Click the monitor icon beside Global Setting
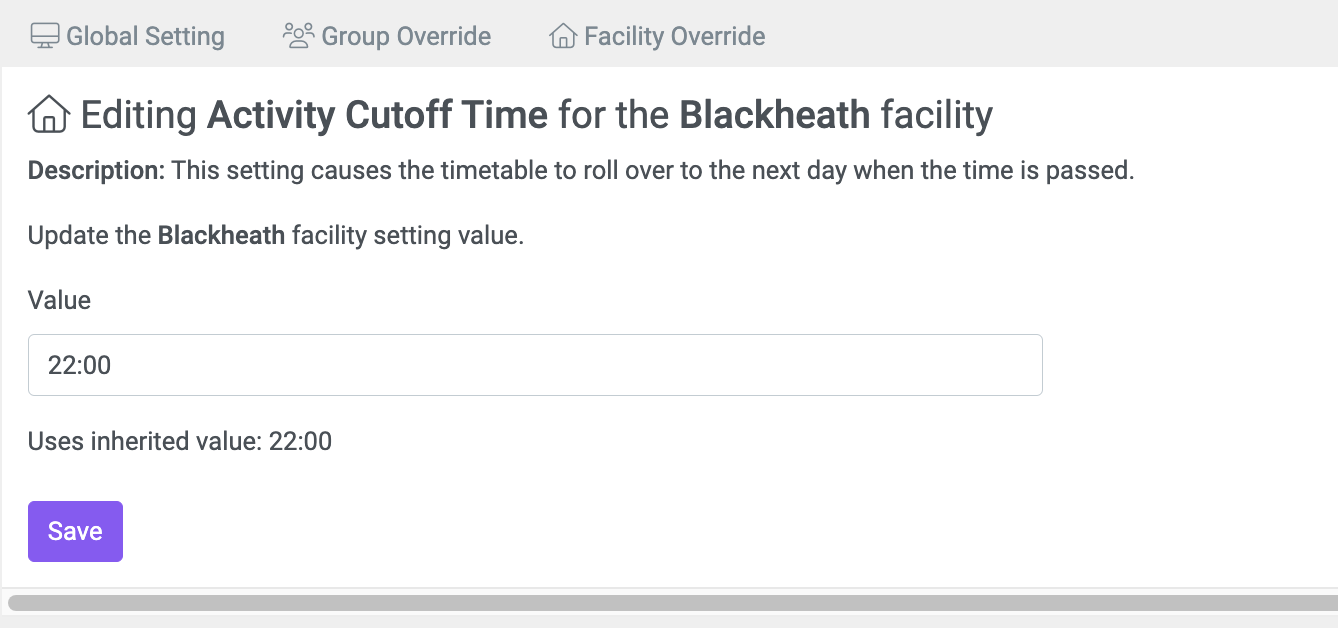Viewport: 1338px width, 628px height. pyautogui.click(x=45, y=36)
